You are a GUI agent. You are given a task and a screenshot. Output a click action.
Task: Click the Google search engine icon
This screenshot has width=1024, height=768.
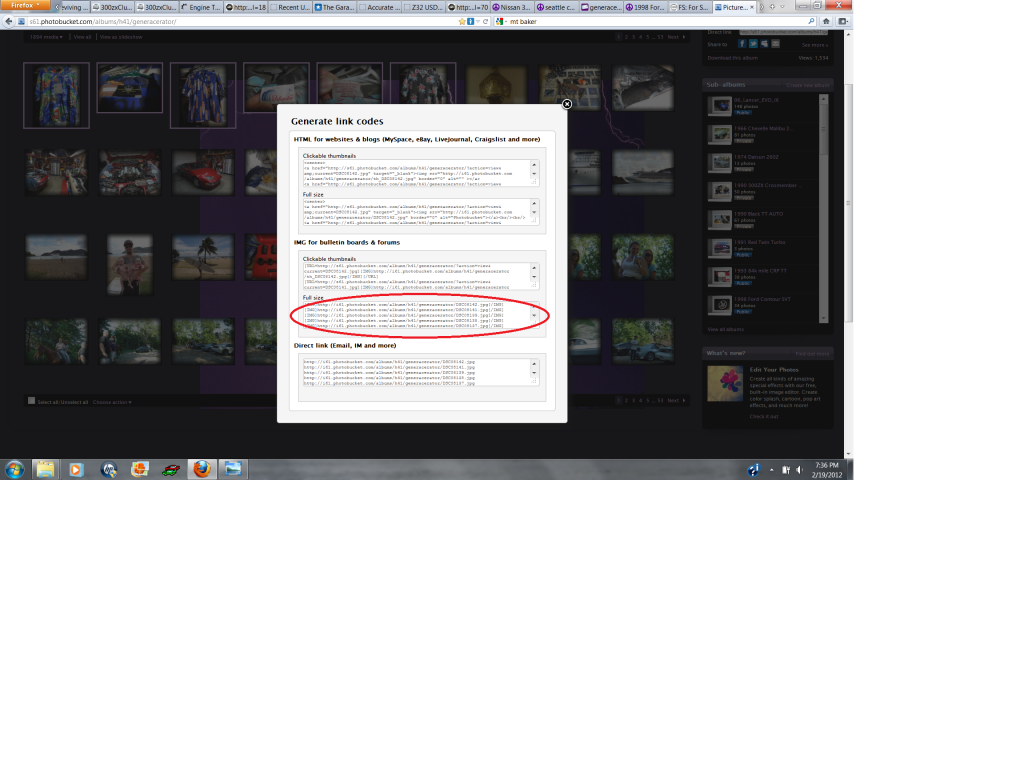point(500,22)
